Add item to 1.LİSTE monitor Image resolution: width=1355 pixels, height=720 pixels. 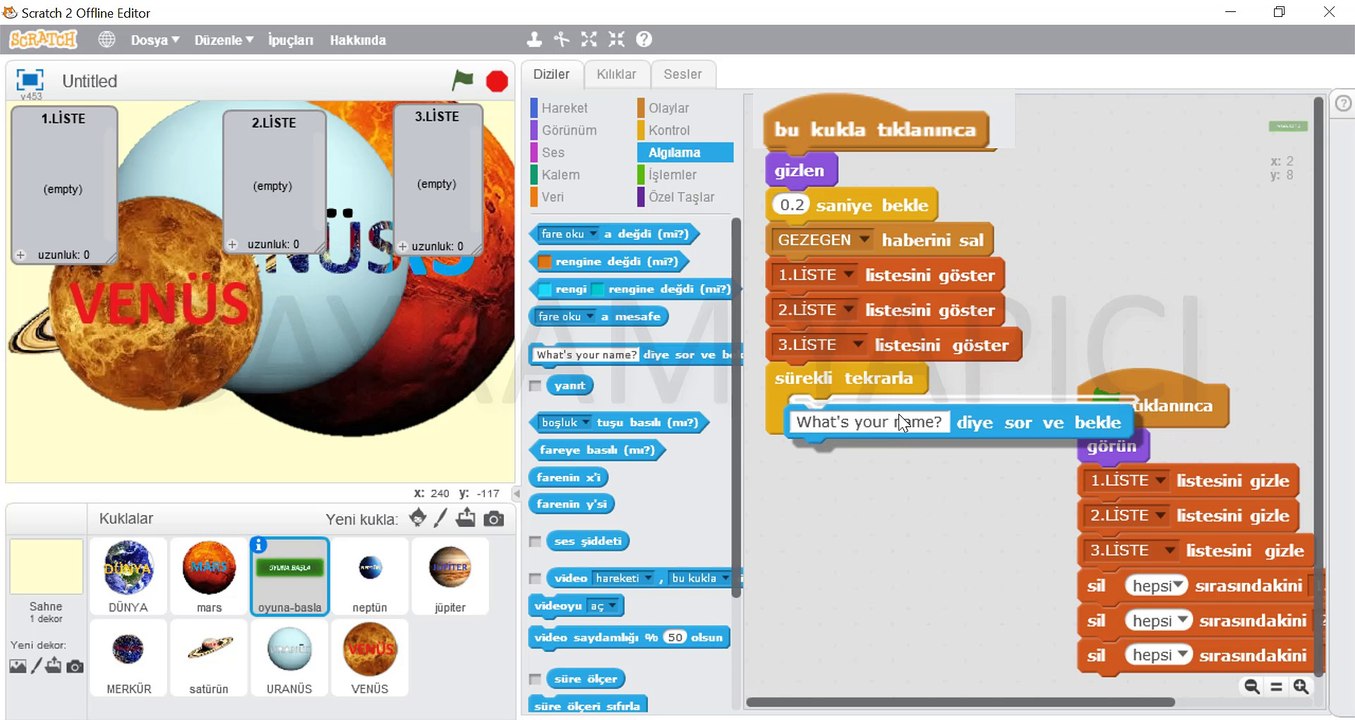click(20, 255)
